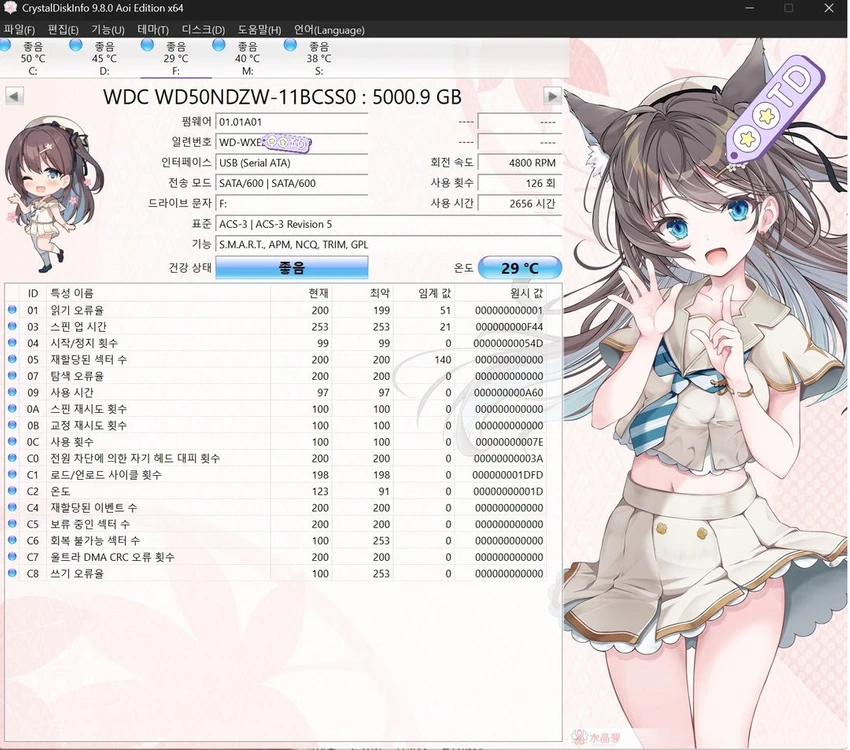Click the 최악 column header
The image size is (850, 750).
pos(363,293)
